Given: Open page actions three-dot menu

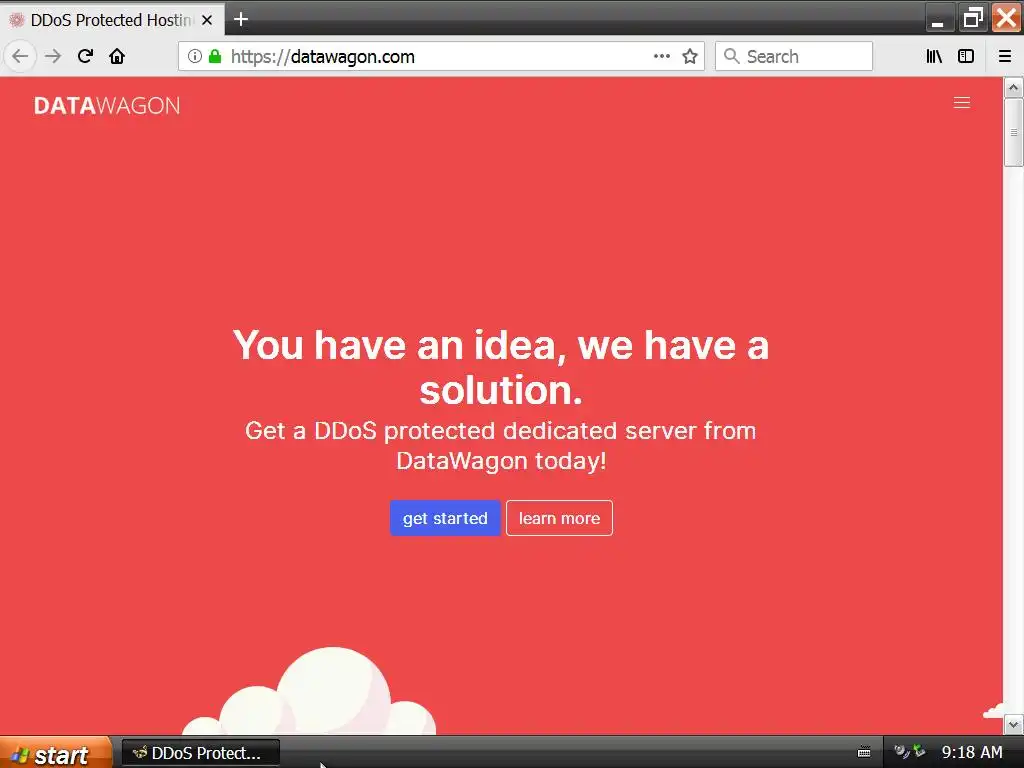Looking at the screenshot, I should pyautogui.click(x=662, y=56).
